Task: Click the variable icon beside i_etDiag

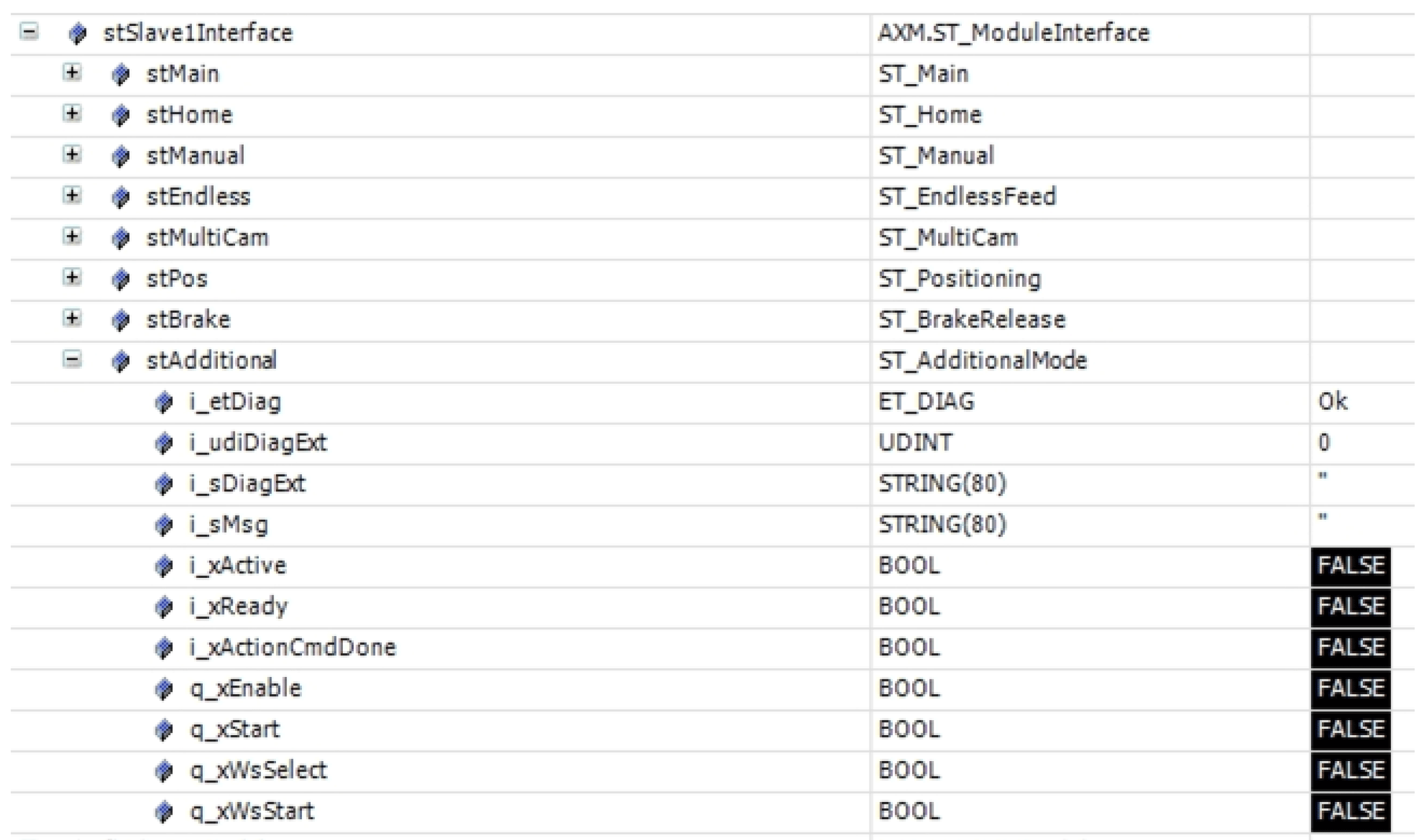Action: coord(164,402)
